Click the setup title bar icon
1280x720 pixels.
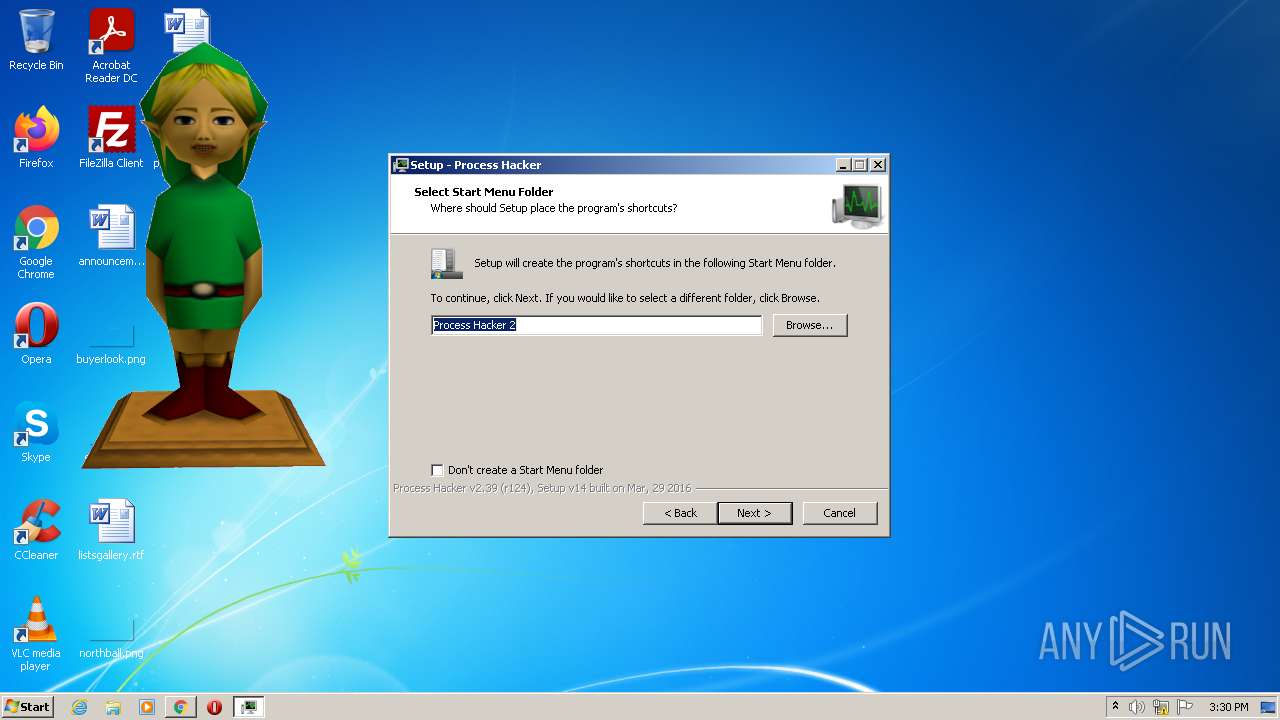401,165
